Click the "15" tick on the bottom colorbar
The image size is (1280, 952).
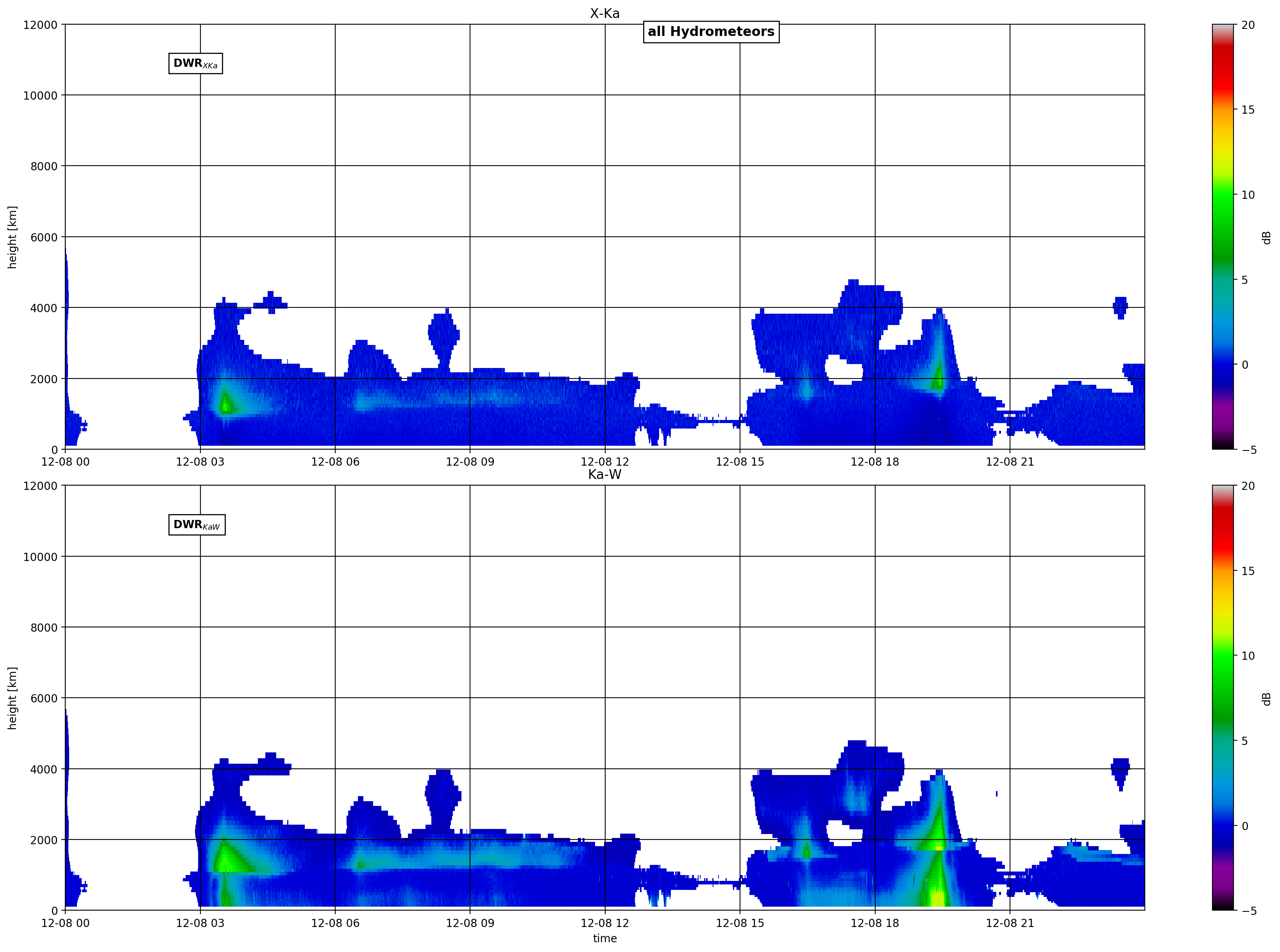tap(1248, 571)
